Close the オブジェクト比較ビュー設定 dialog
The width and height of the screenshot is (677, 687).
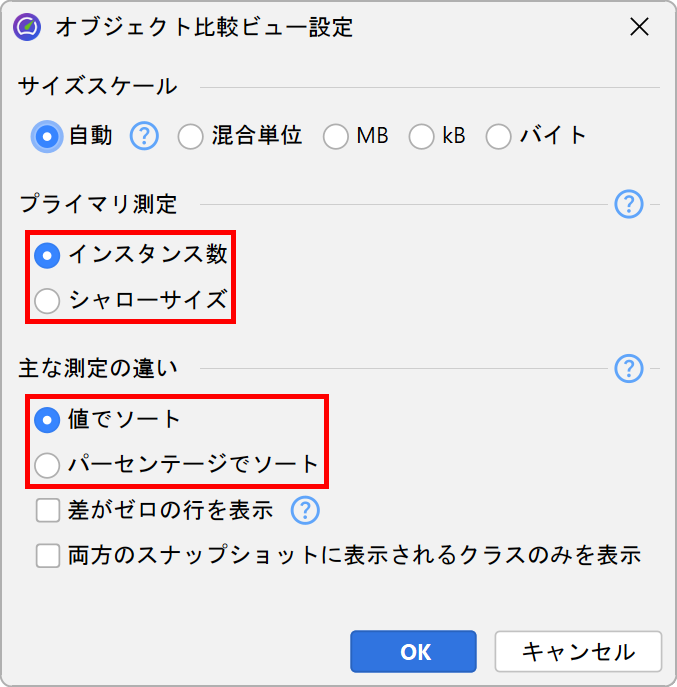click(640, 28)
